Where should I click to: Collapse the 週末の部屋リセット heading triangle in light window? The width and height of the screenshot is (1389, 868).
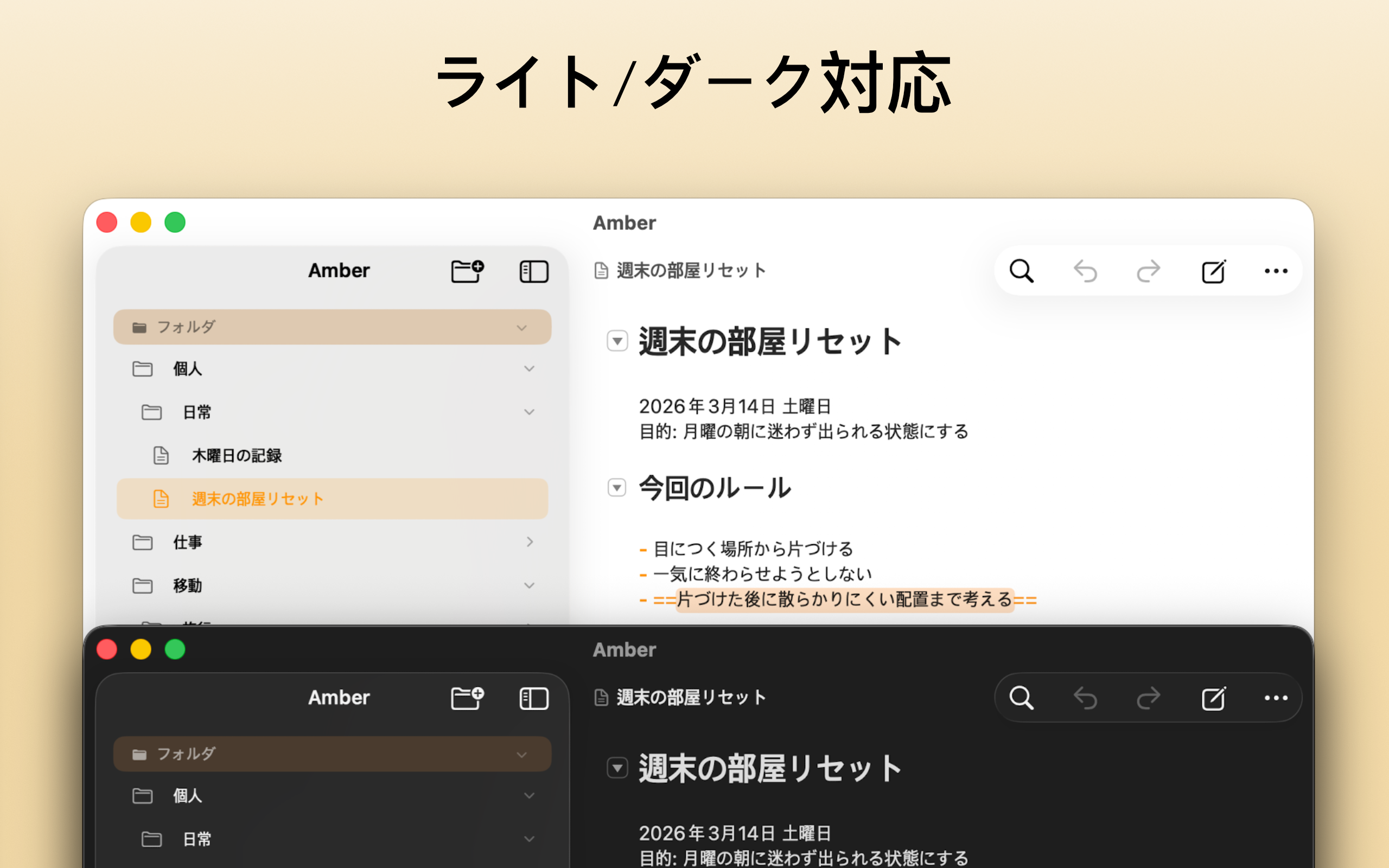617,341
